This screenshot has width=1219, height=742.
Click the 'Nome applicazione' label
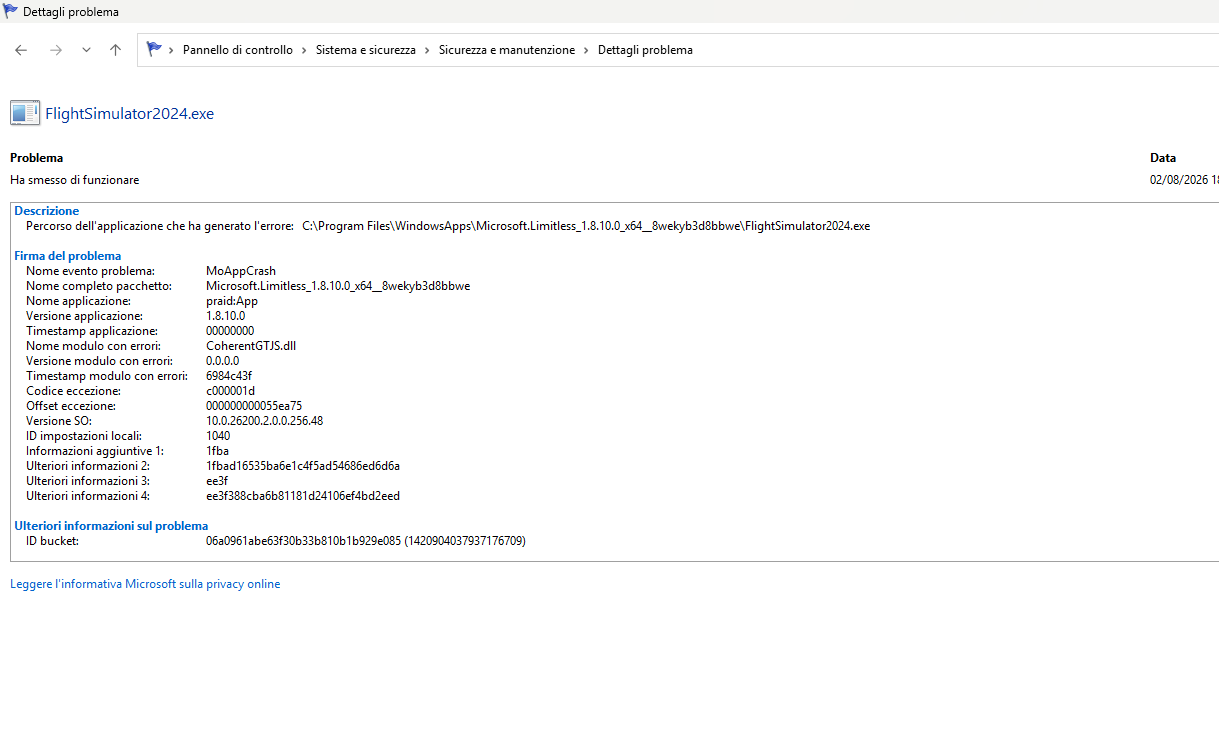tap(78, 301)
